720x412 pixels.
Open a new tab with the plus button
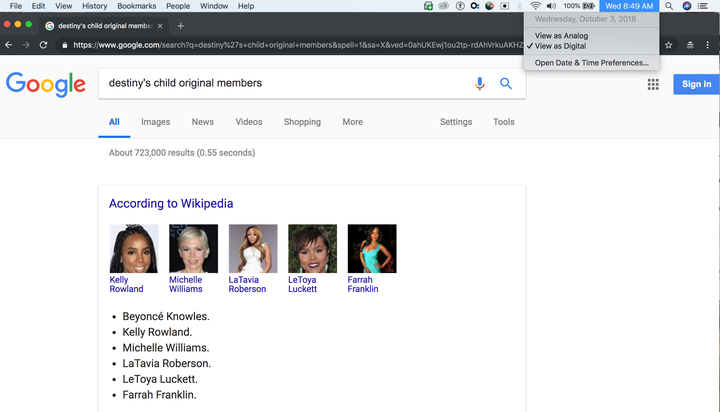tap(180, 26)
